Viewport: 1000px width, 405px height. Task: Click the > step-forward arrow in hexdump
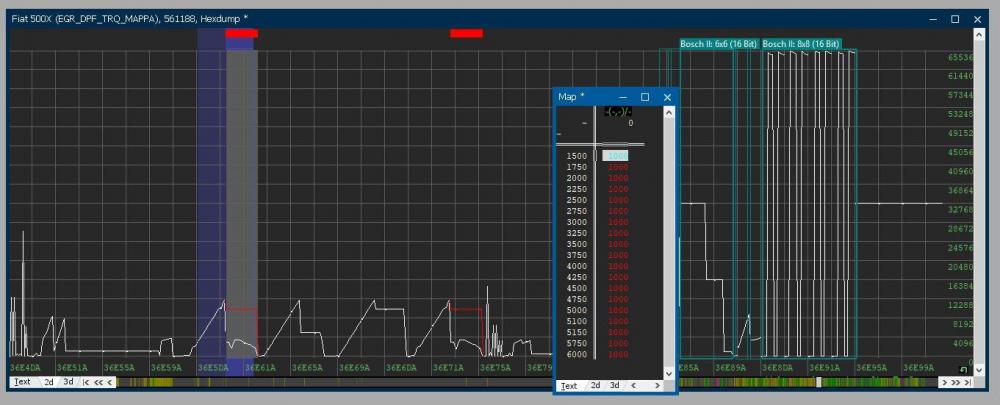click(944, 382)
